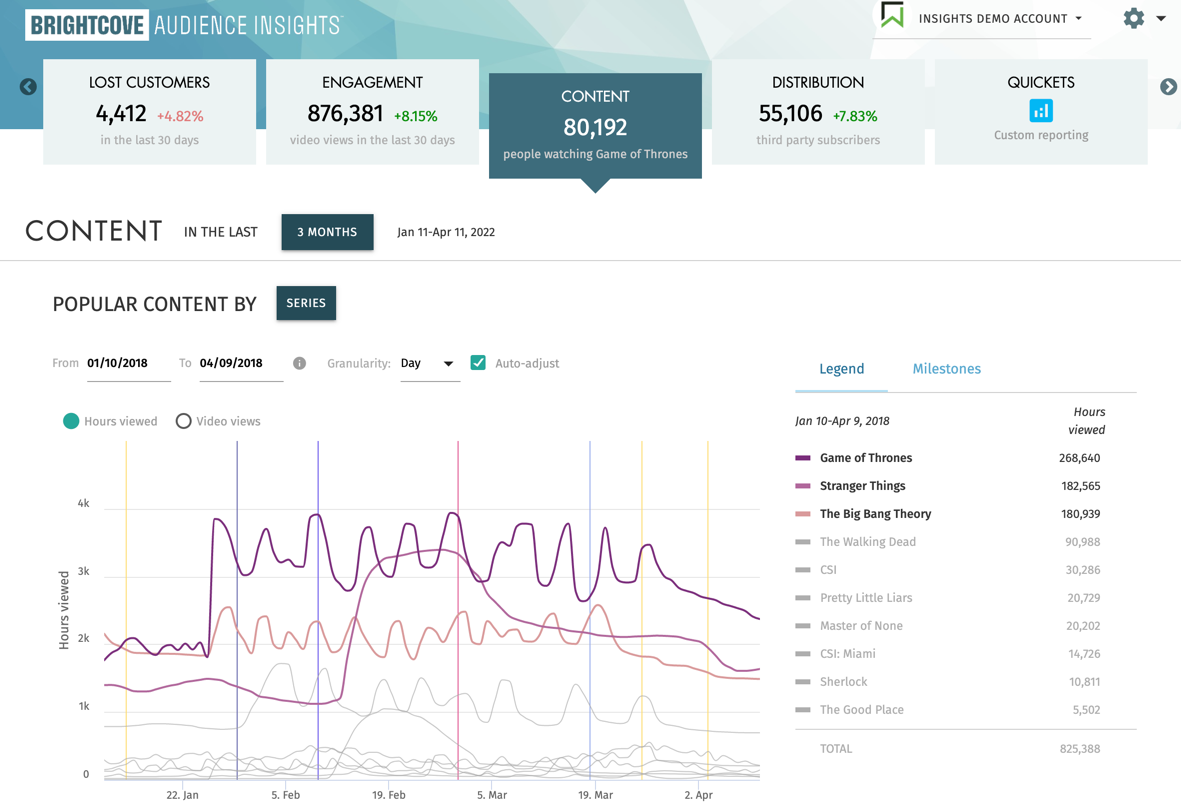Toggle the Auto-adjust checkbox

[x=478, y=363]
